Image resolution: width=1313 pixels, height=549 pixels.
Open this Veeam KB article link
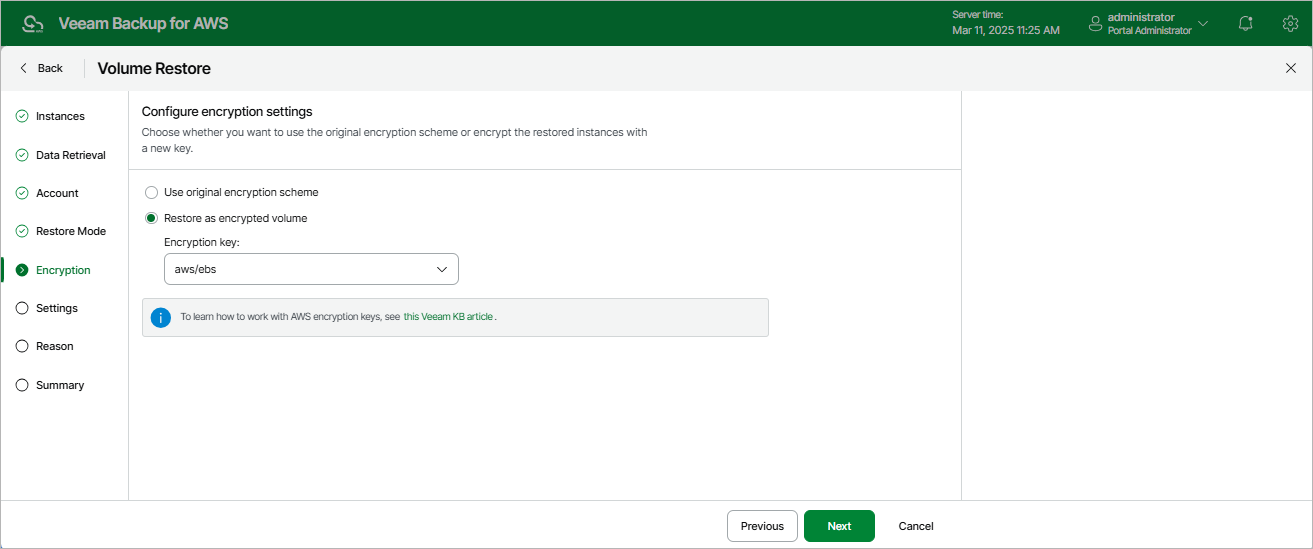448,317
